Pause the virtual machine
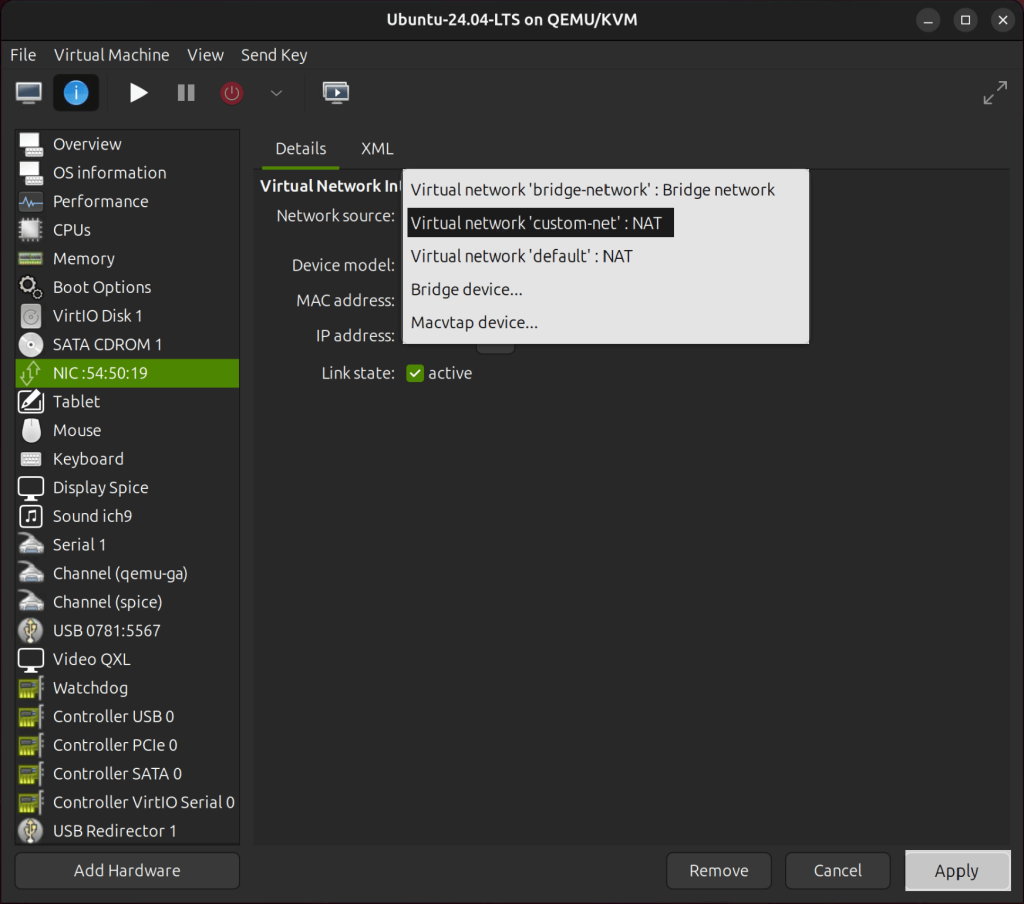The width and height of the screenshot is (1024, 904). click(x=185, y=92)
